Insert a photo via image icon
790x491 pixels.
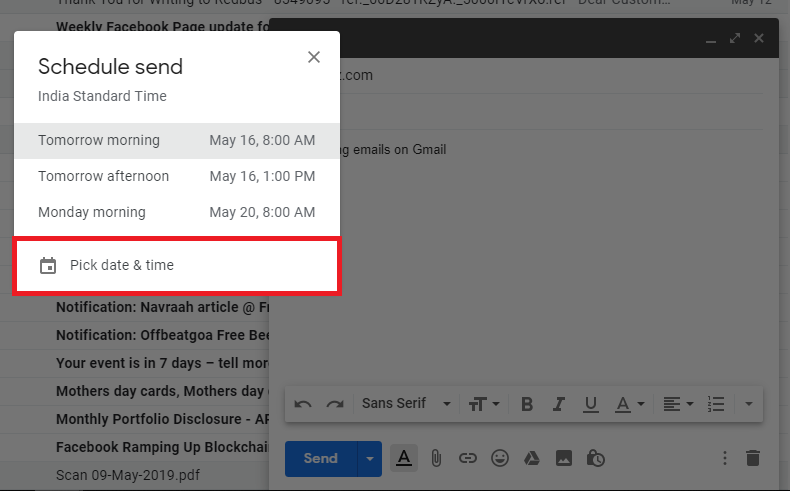(564, 458)
